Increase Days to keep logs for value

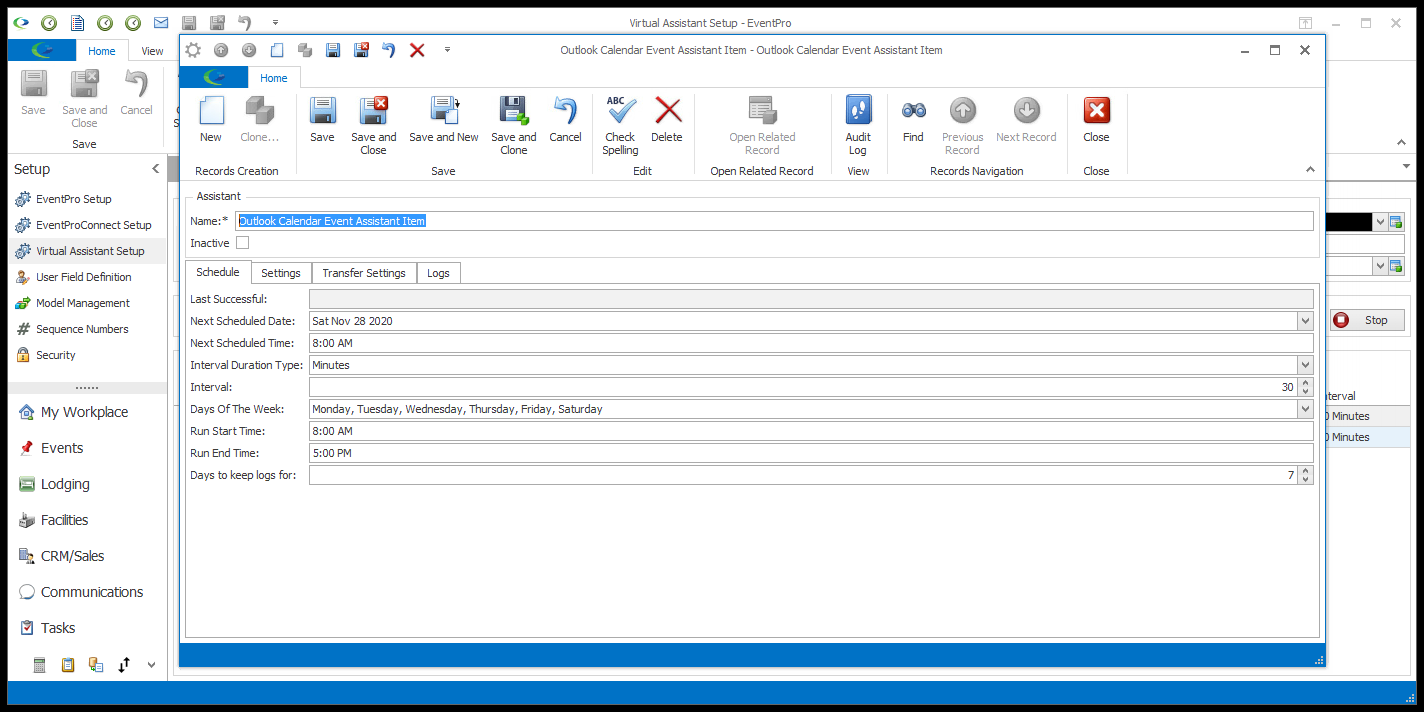(1305, 471)
